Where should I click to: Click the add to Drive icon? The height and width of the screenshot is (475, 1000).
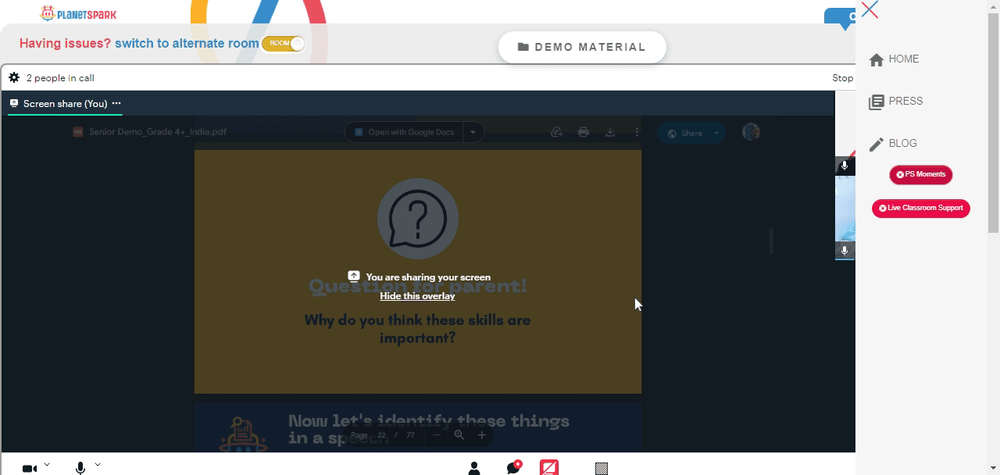click(x=557, y=132)
